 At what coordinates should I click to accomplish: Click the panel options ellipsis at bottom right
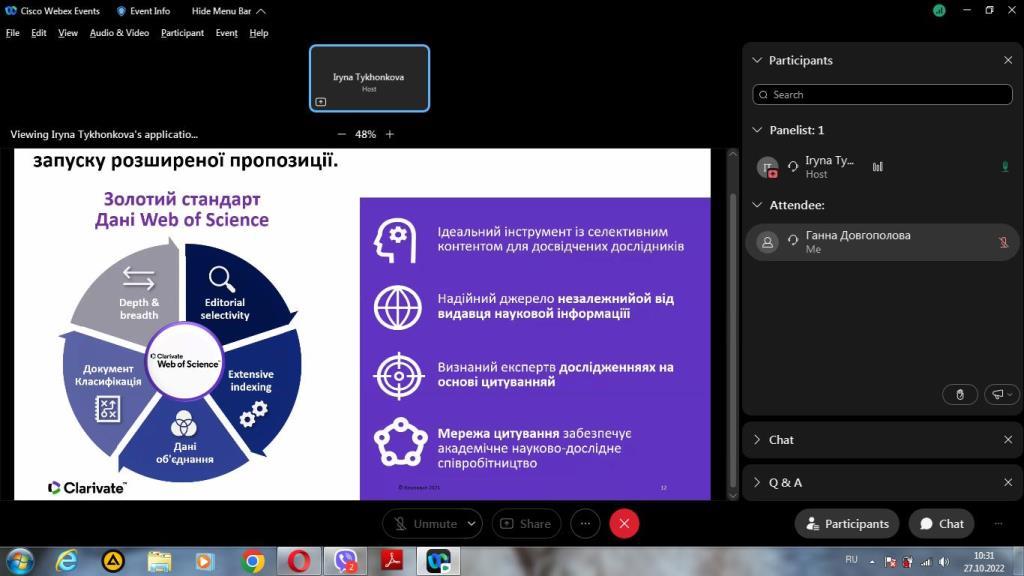pos(998,523)
